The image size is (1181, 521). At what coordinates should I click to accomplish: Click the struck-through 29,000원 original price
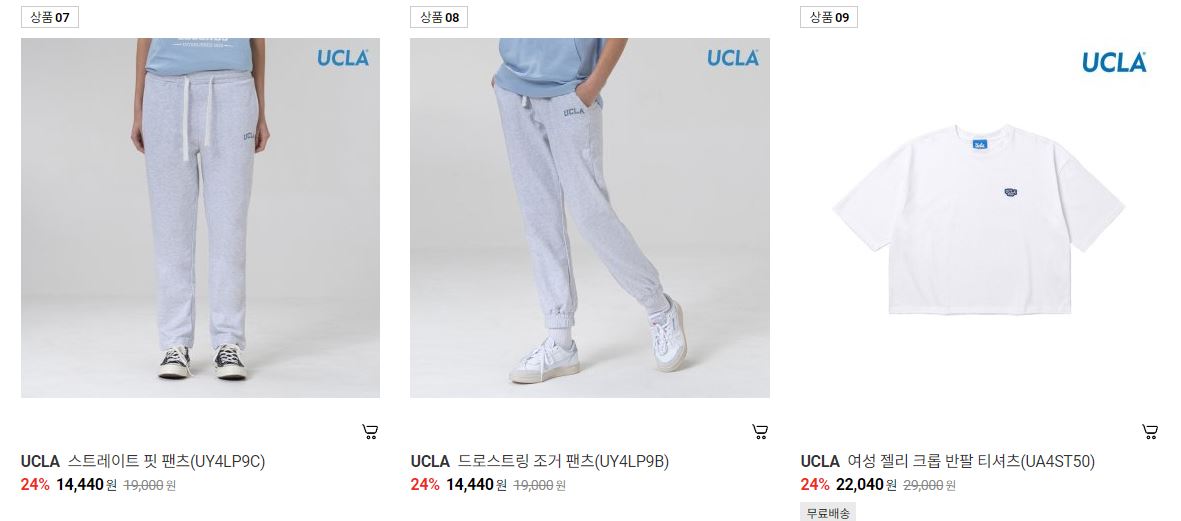click(x=929, y=486)
